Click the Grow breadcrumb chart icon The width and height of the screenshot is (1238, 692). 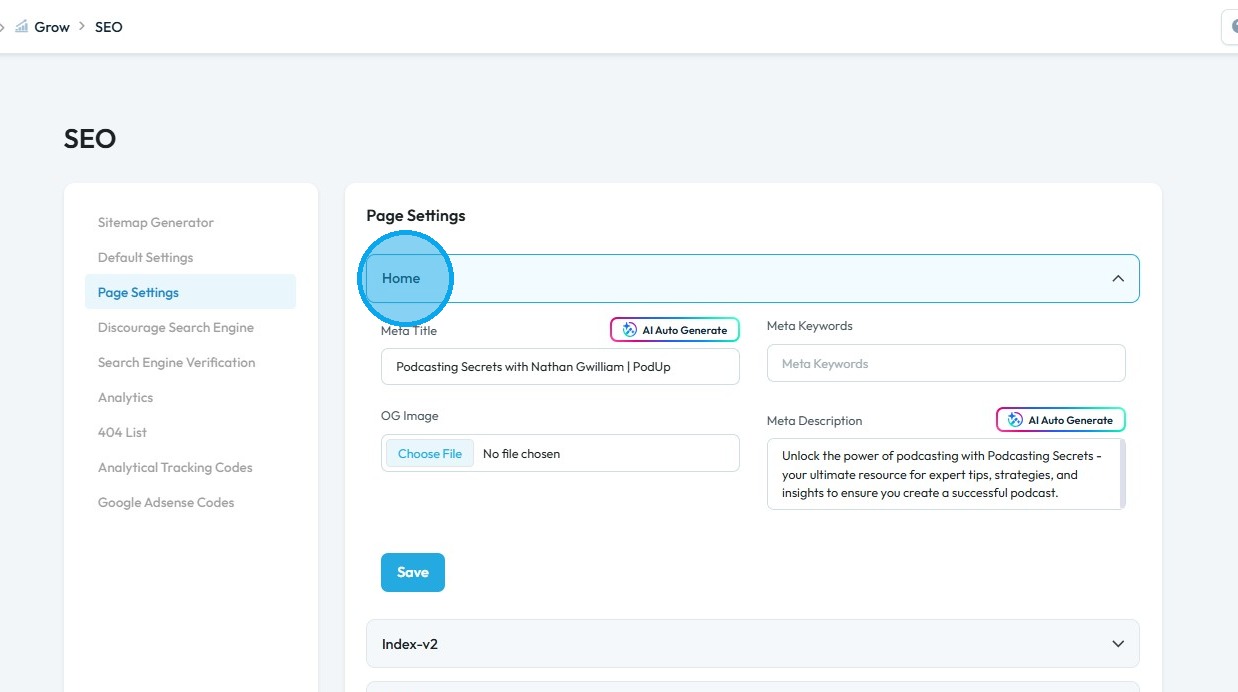point(21,27)
